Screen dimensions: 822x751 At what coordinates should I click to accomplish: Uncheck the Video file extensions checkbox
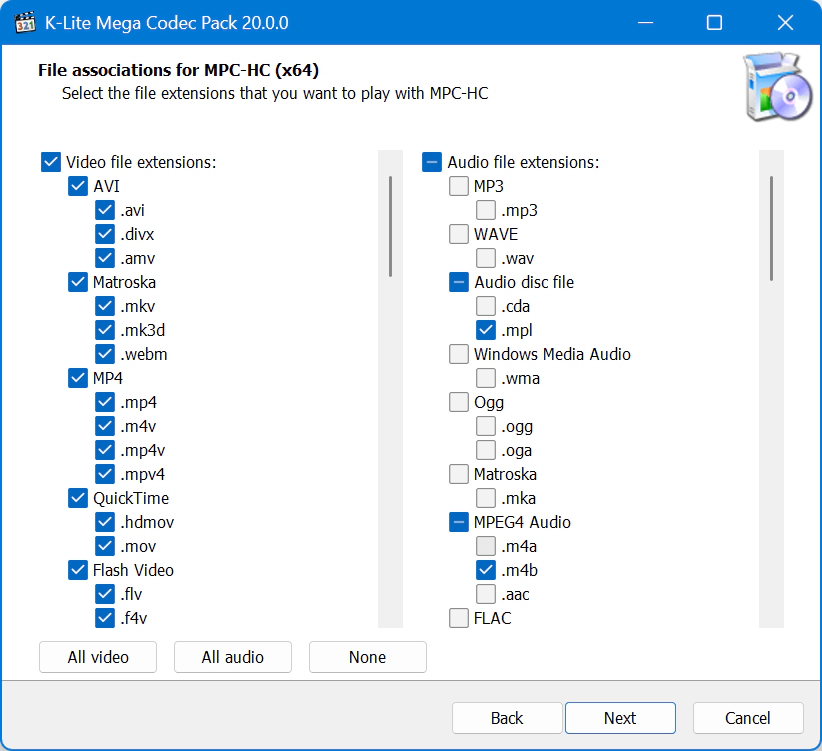click(51, 162)
